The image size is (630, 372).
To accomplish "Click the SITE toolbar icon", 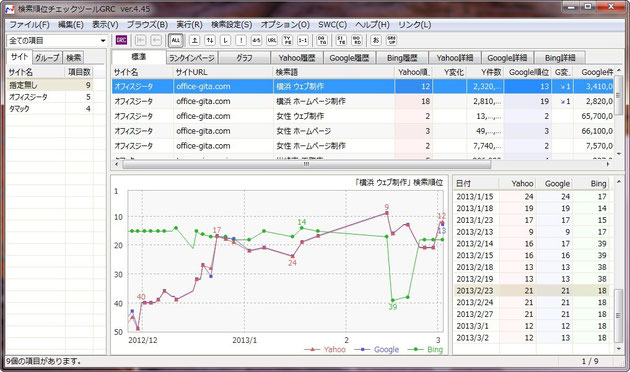I will pos(341,40).
